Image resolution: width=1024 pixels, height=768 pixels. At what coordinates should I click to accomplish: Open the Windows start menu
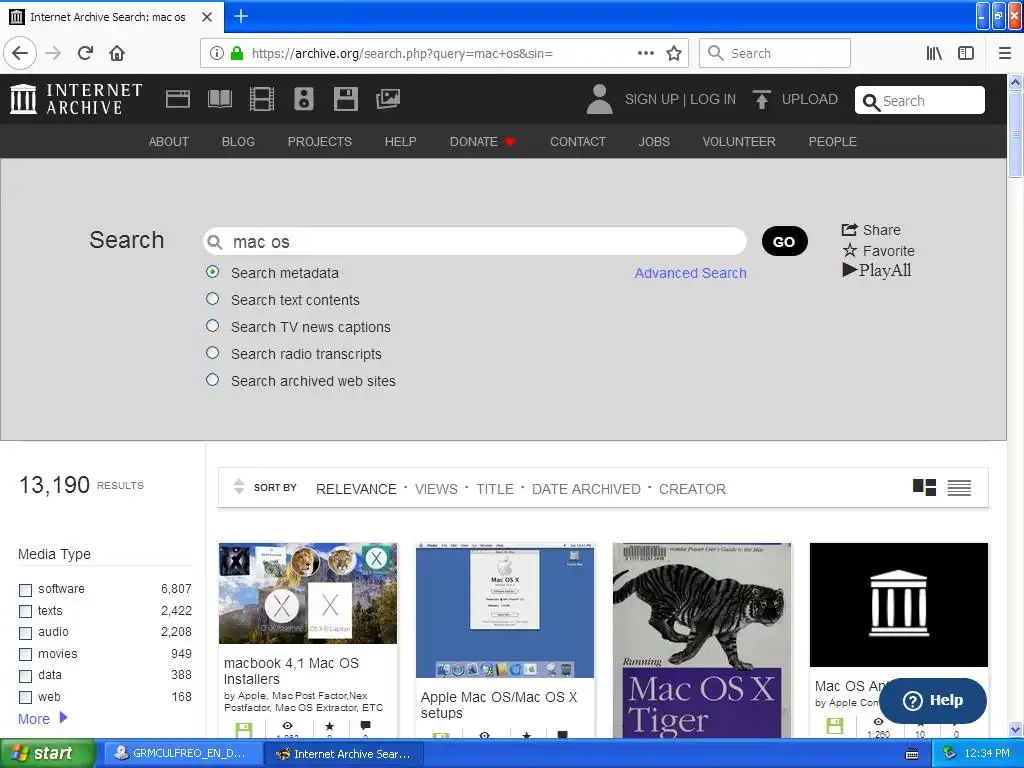click(47, 754)
